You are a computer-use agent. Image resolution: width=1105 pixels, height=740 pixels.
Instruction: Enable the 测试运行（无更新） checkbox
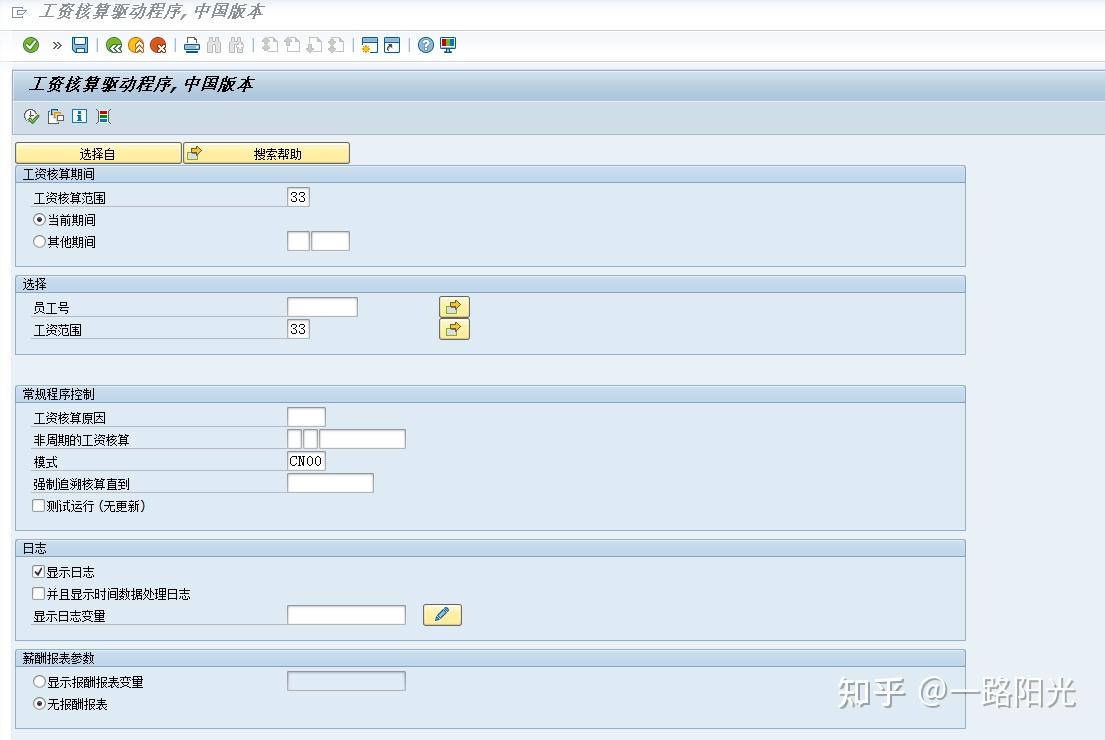click(37, 506)
